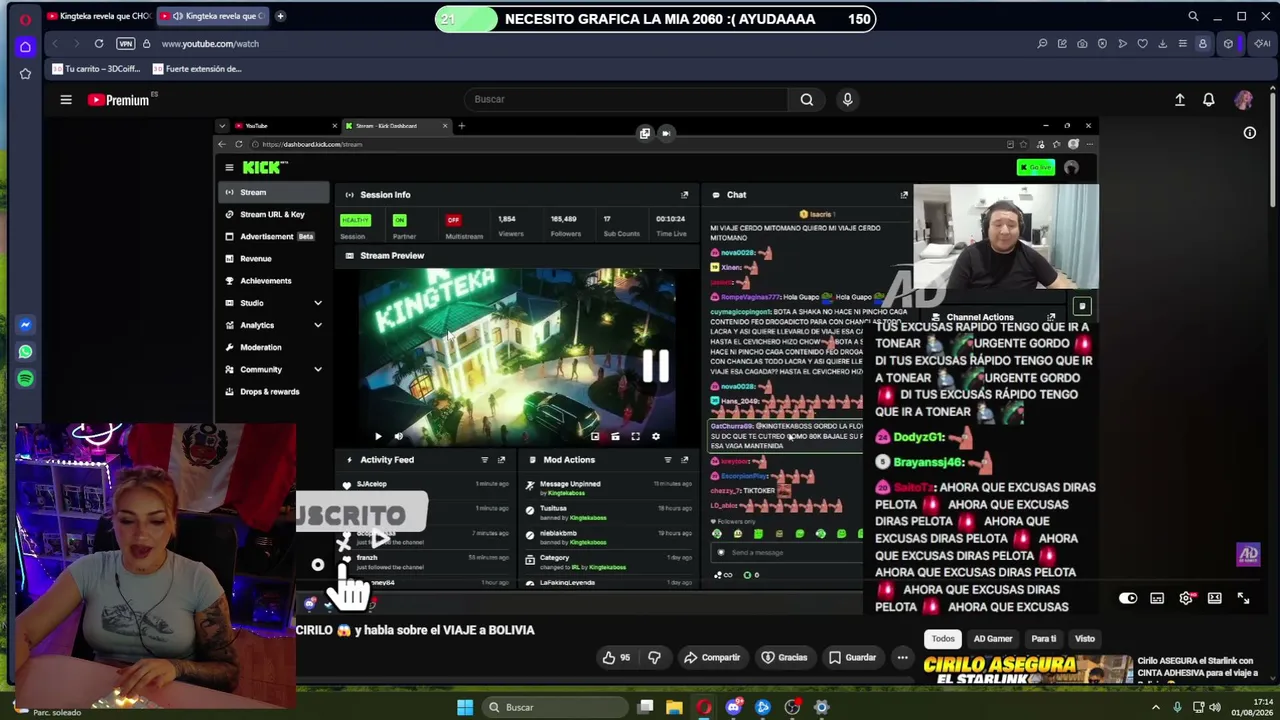1280x720 pixels.
Task: Enter fullscreen in the YouTube player
Action: coord(1243,599)
